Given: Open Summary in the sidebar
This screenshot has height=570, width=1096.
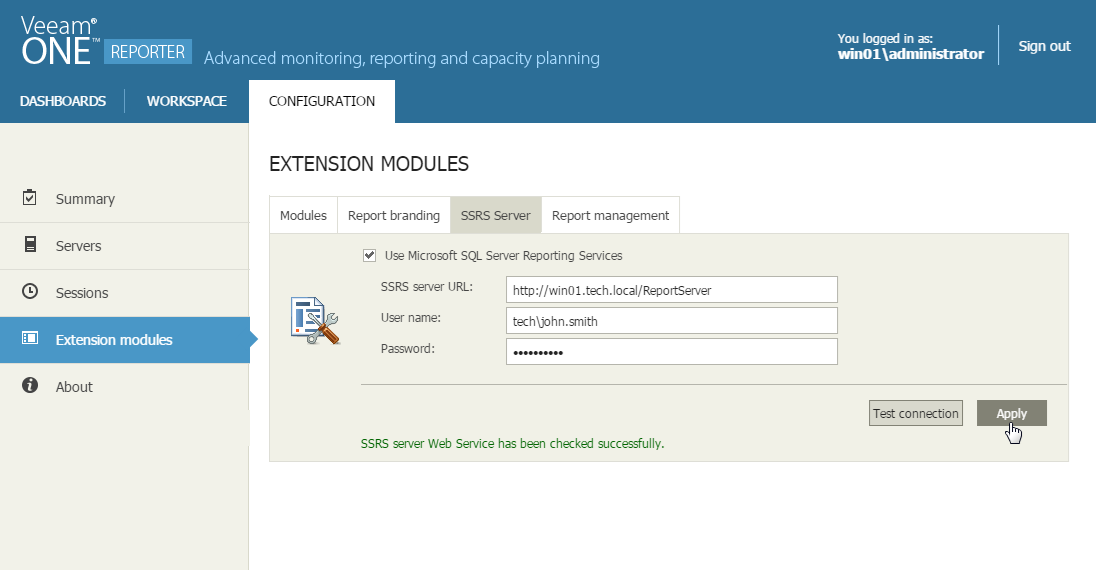Looking at the screenshot, I should coord(124,199).
